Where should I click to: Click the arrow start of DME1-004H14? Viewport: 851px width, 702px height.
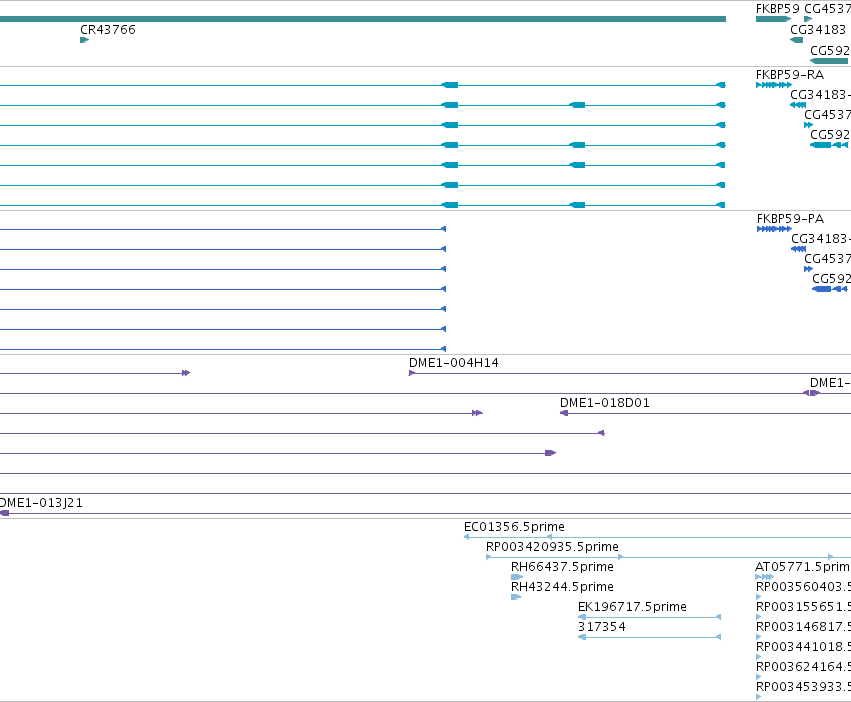(412, 373)
